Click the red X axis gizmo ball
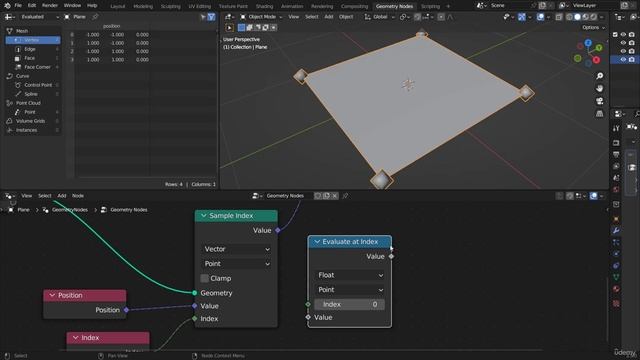 coord(596,60)
